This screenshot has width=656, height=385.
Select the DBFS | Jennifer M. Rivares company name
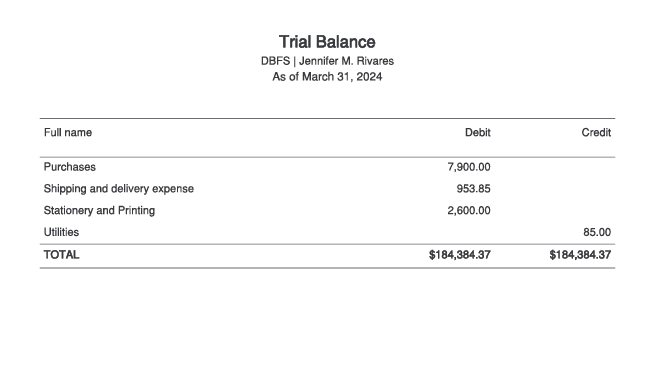click(327, 61)
